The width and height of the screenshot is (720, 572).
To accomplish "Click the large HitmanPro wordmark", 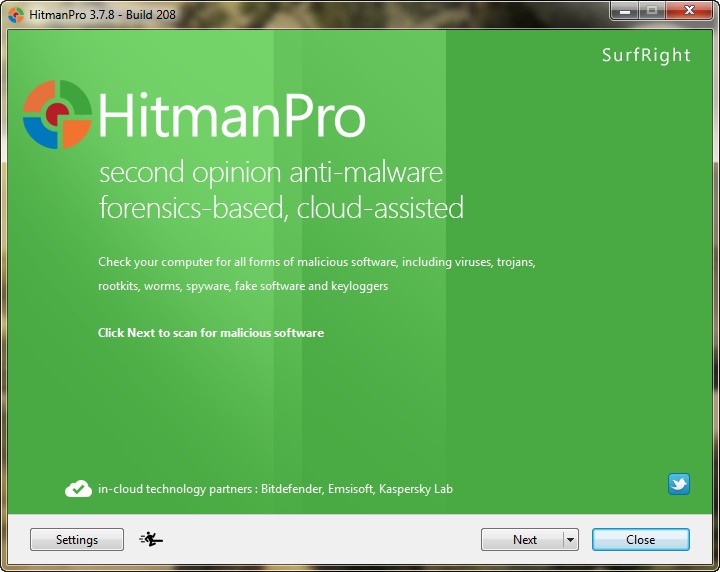I will (232, 115).
